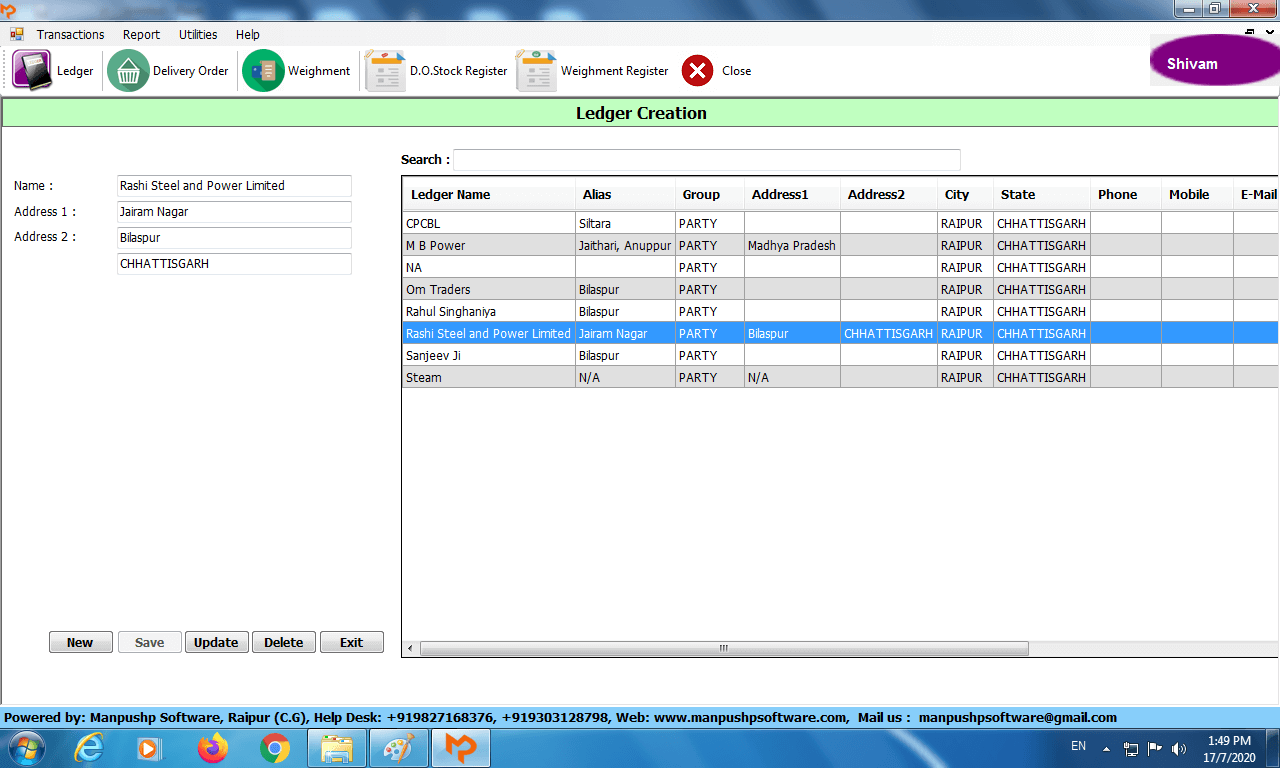Open the File Explorer taskbar icon
The image size is (1280, 768).
[337, 748]
